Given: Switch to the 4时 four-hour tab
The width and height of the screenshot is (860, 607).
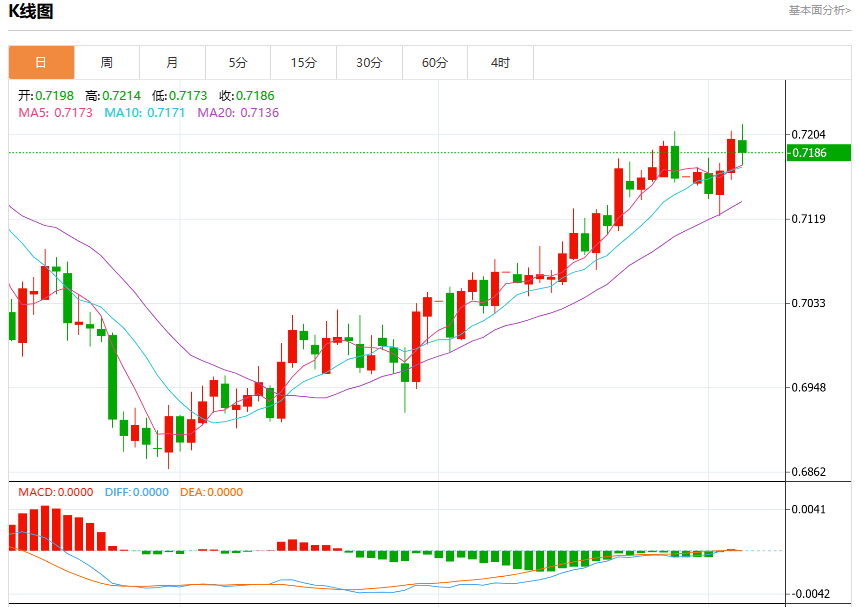Looking at the screenshot, I should tap(500, 63).
